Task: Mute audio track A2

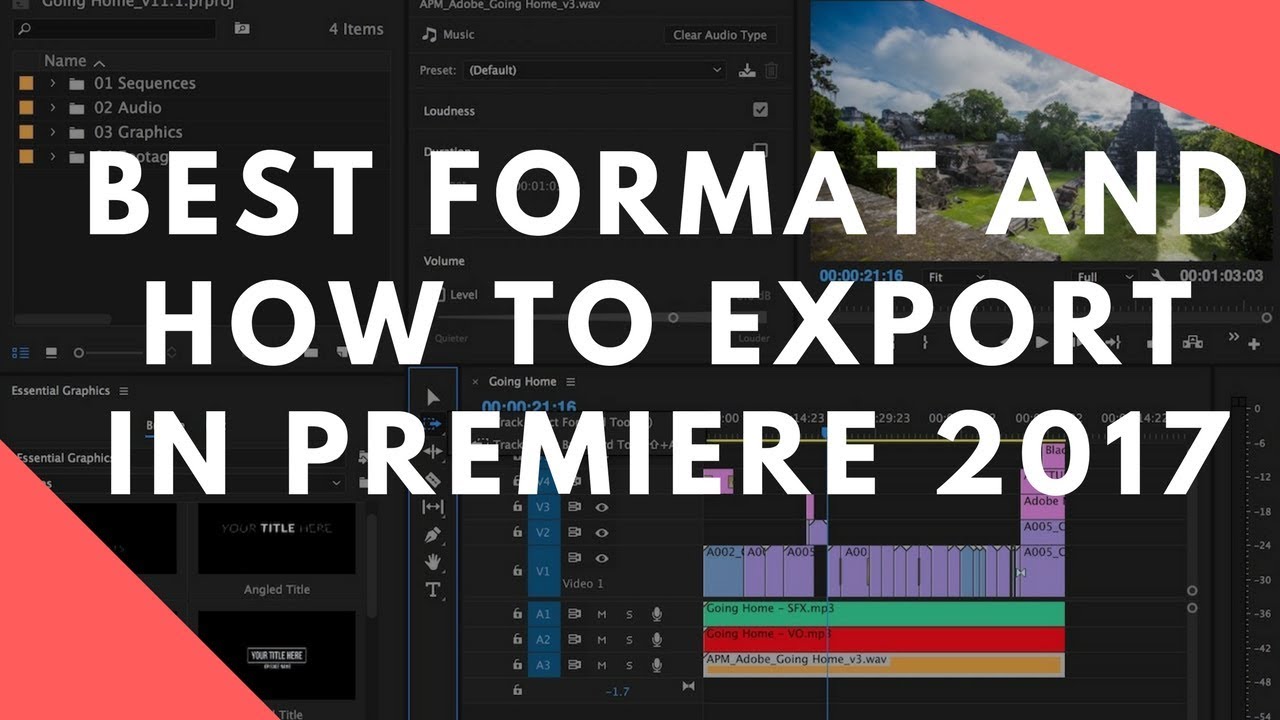Action: point(602,639)
